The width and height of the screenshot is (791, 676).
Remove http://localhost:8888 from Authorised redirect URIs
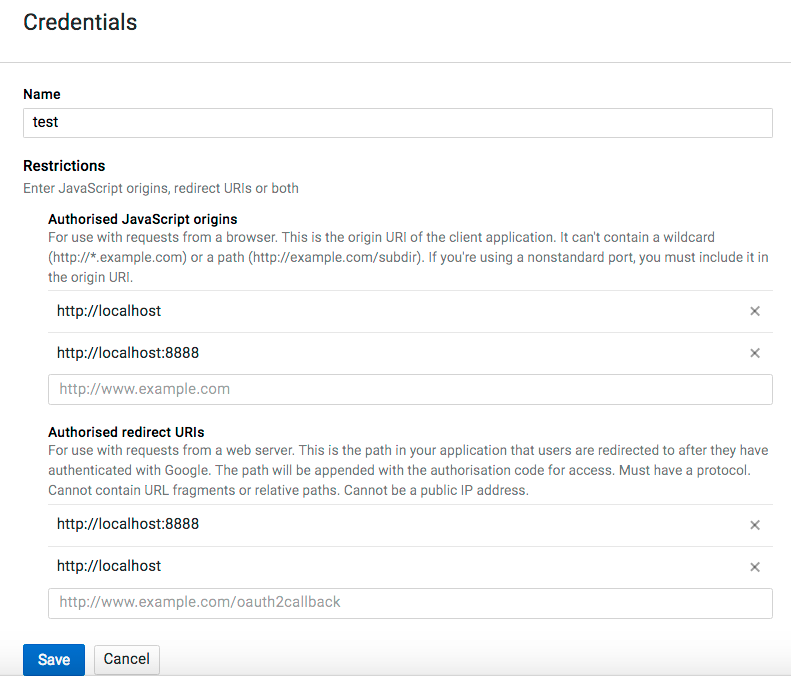tap(755, 525)
